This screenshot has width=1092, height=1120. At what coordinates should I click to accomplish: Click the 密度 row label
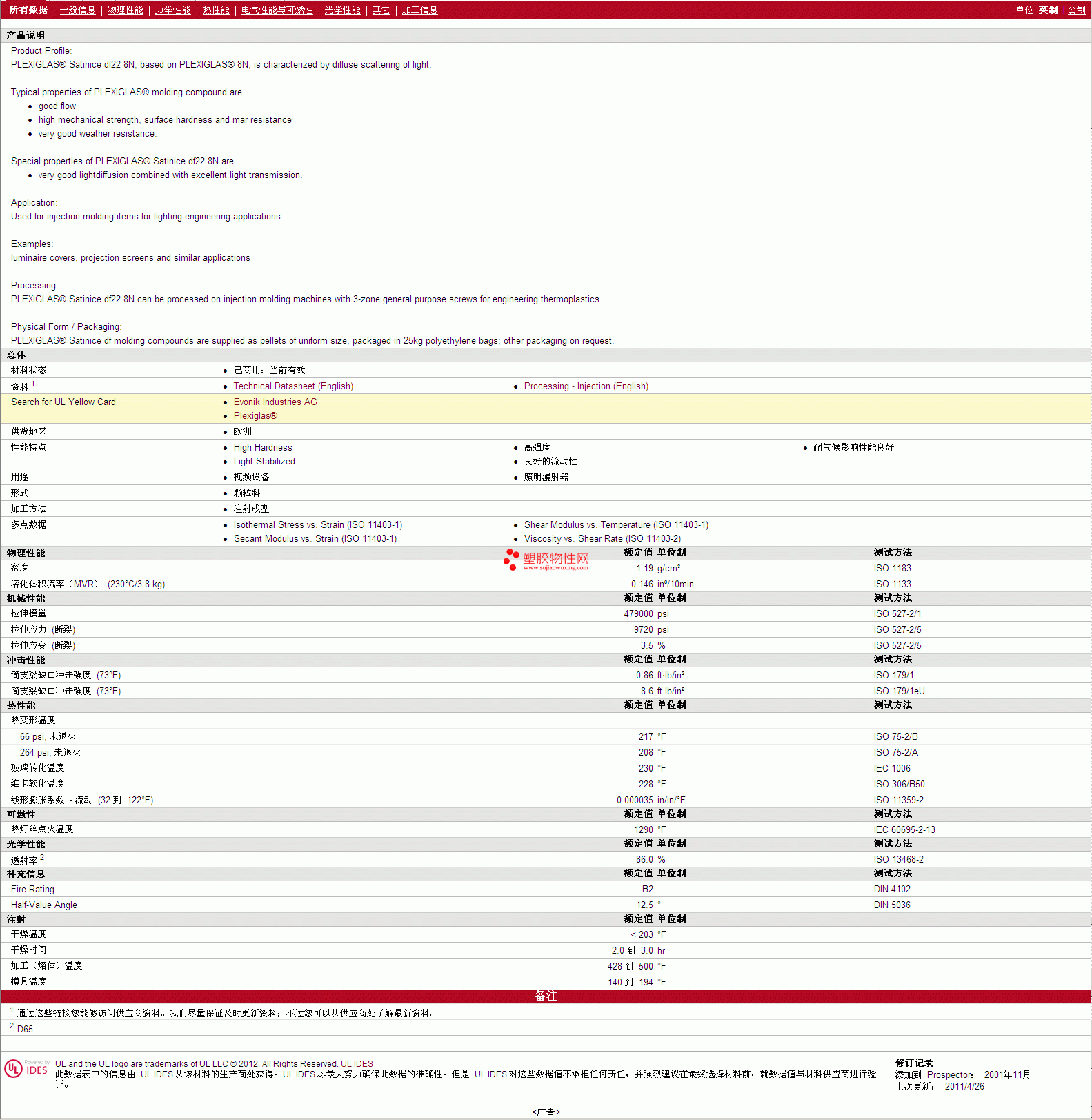(x=19, y=568)
